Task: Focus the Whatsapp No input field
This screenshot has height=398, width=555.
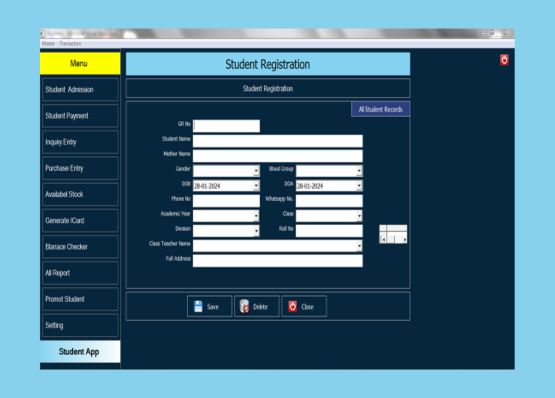Action: coord(329,201)
